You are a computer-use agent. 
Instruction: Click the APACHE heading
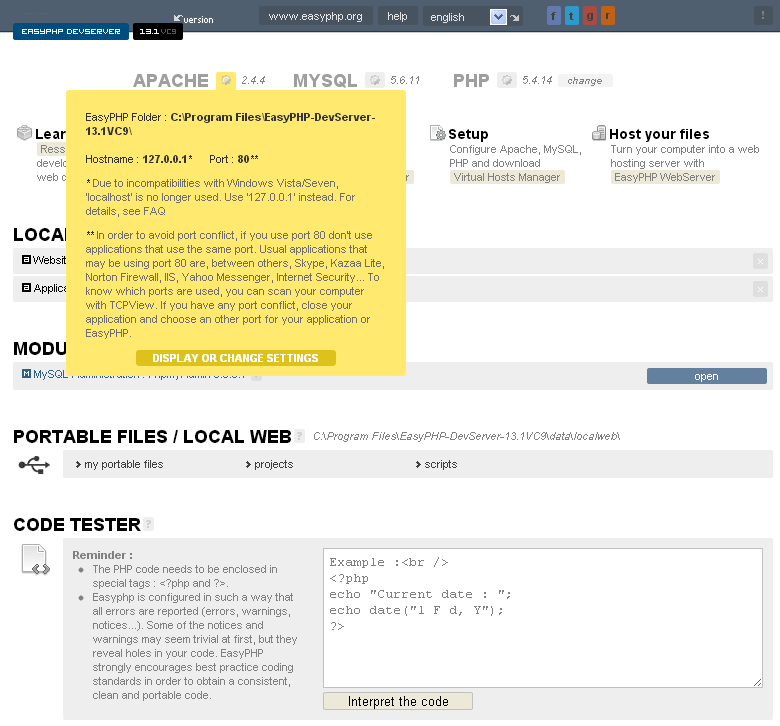tap(171, 81)
